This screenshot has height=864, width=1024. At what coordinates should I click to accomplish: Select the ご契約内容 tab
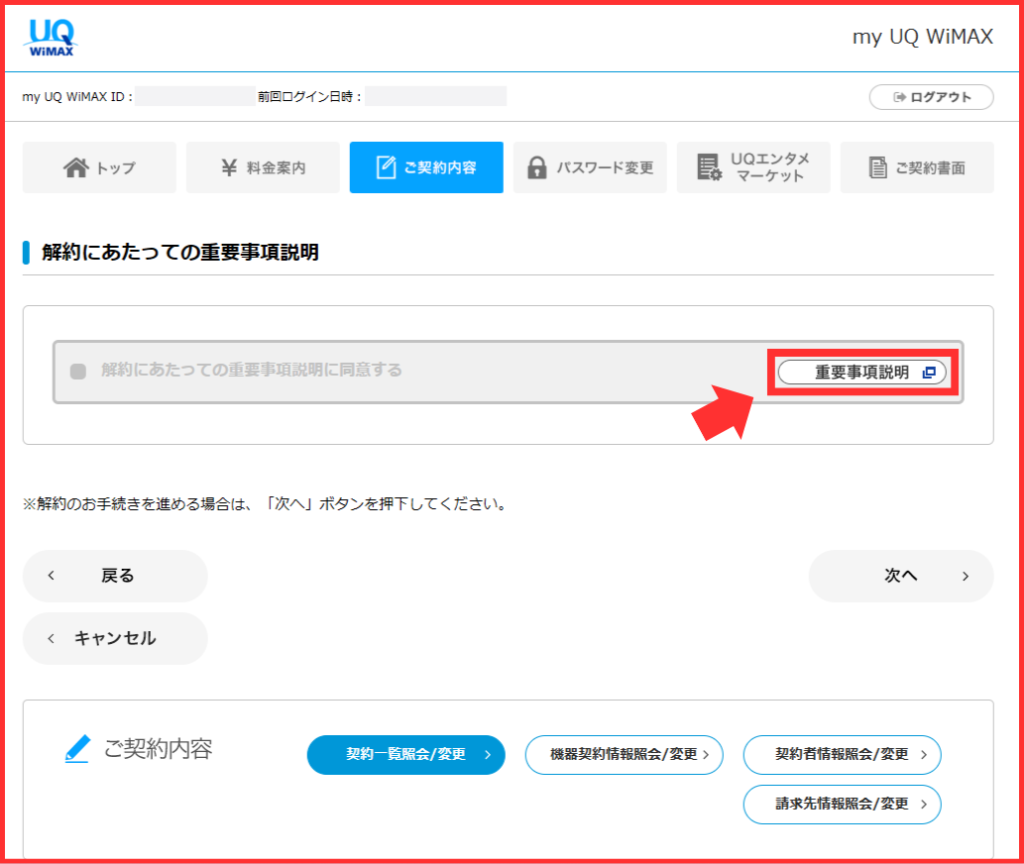[426, 167]
